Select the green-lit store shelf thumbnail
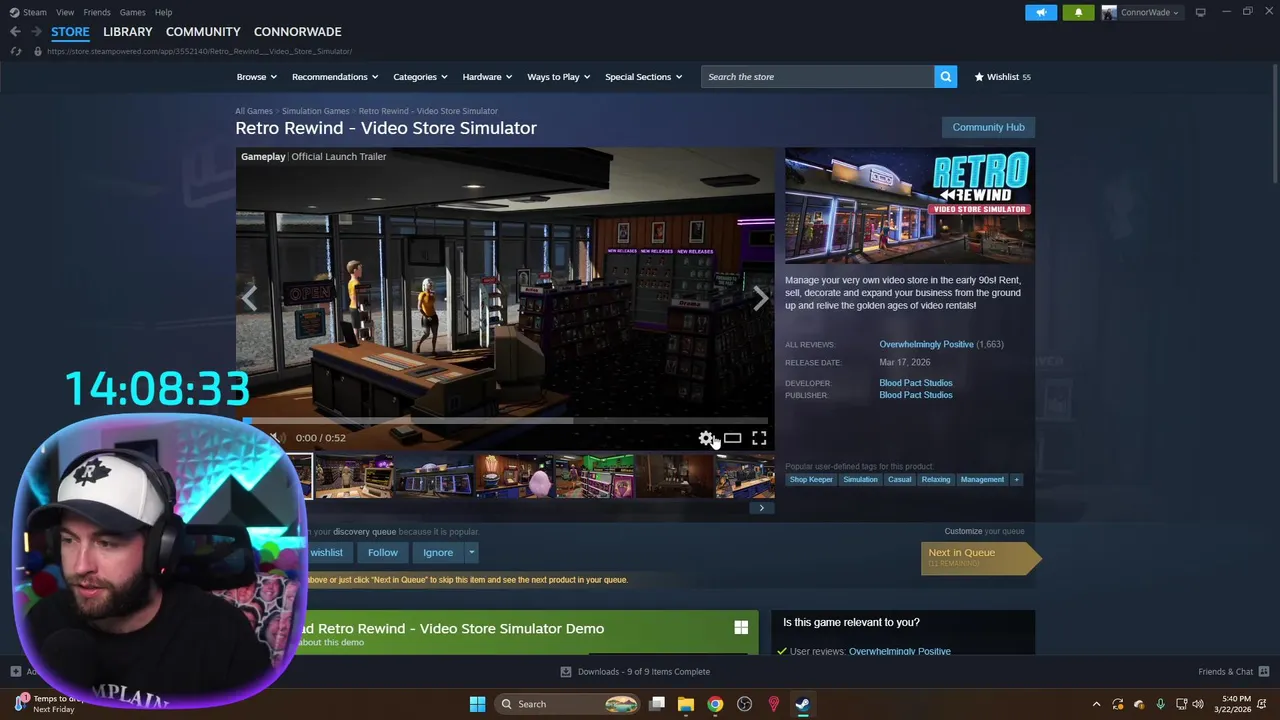The height and width of the screenshot is (720, 1280). 594,476
